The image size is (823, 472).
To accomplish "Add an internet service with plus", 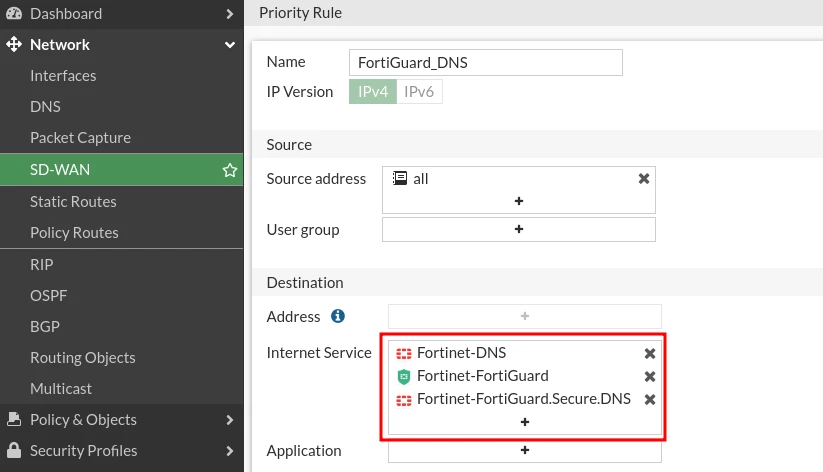I will [x=524, y=422].
